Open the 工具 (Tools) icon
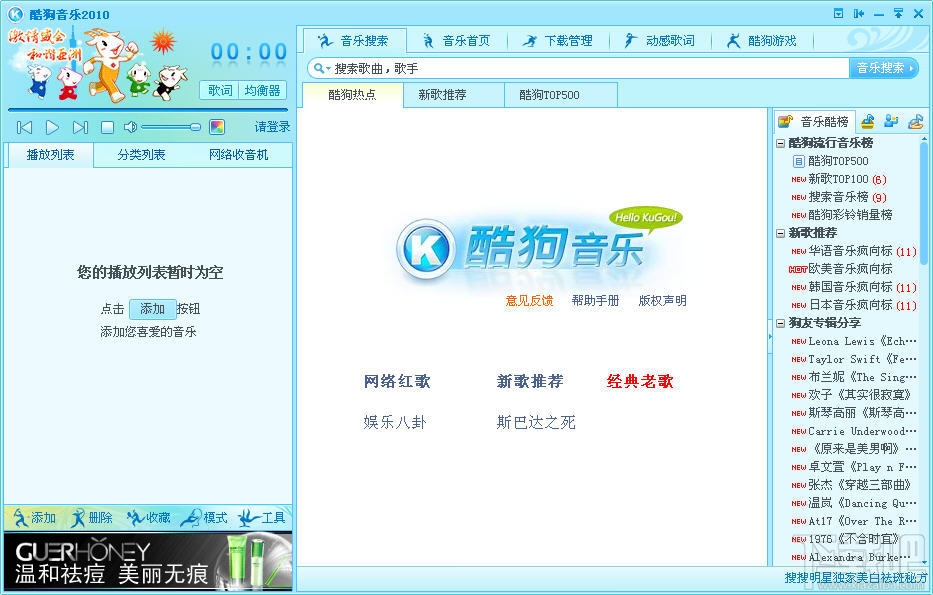The width and height of the screenshot is (933, 595). 249,517
